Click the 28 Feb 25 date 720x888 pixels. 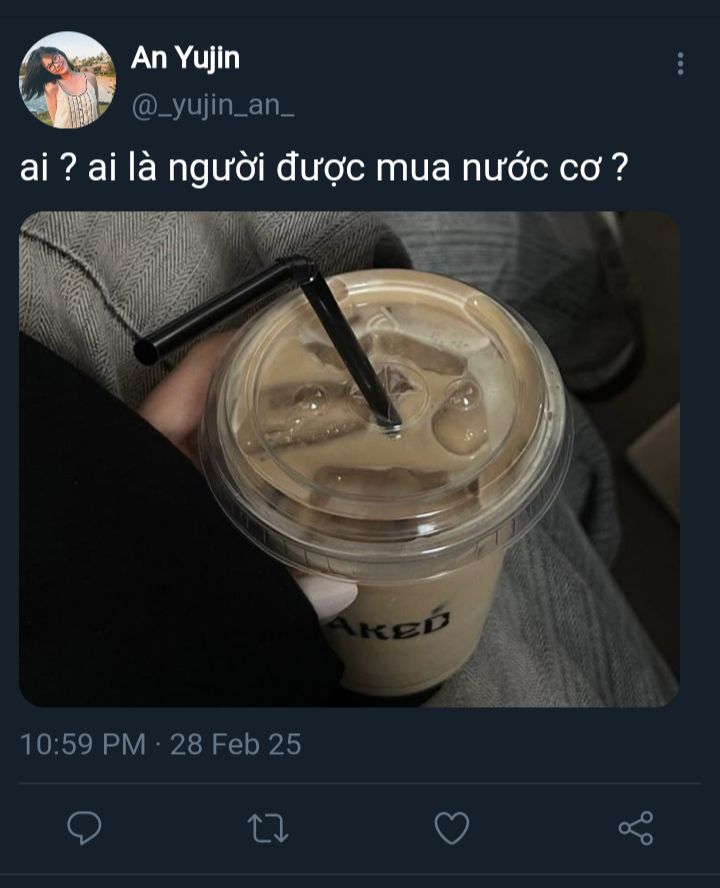point(236,744)
